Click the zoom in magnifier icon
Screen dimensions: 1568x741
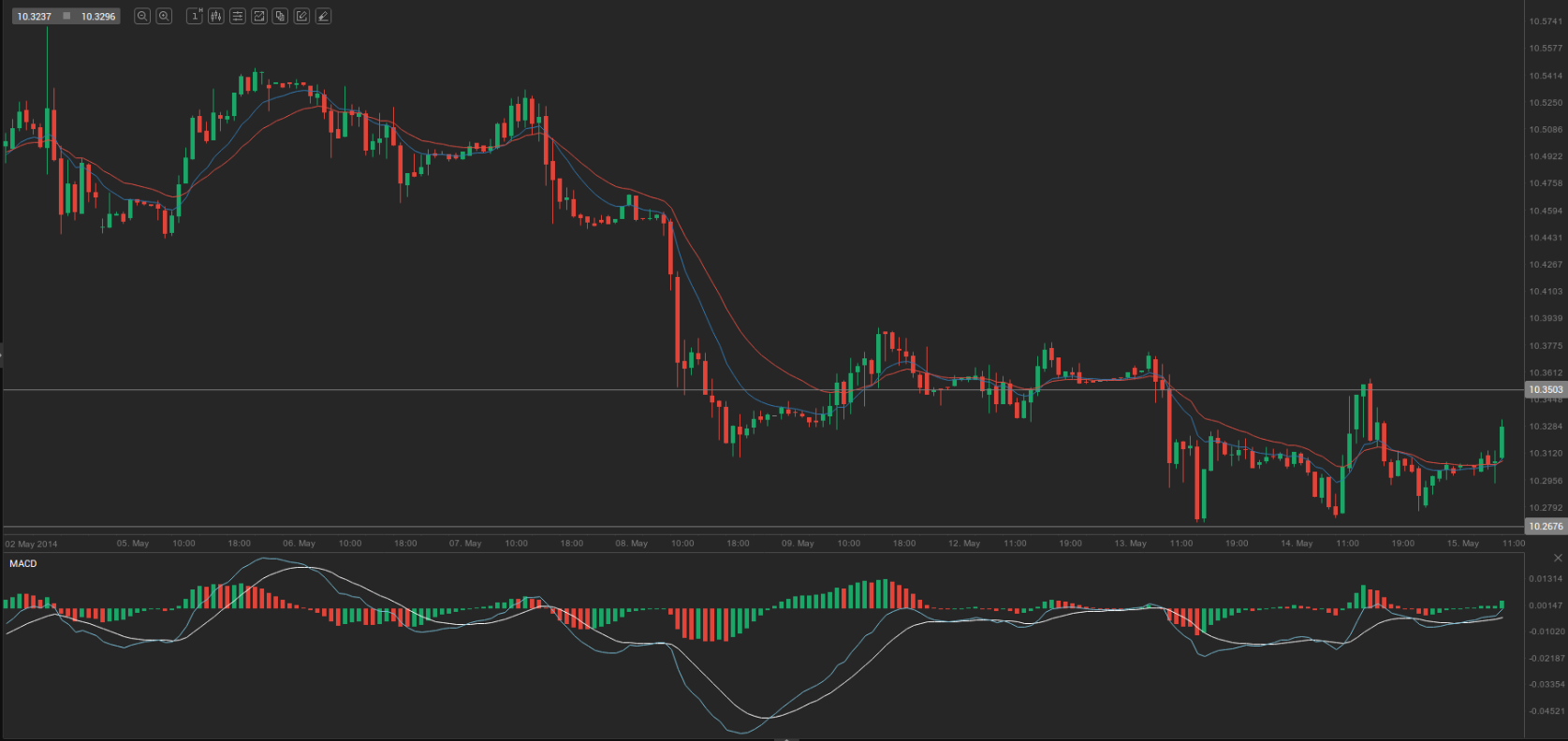(x=164, y=16)
